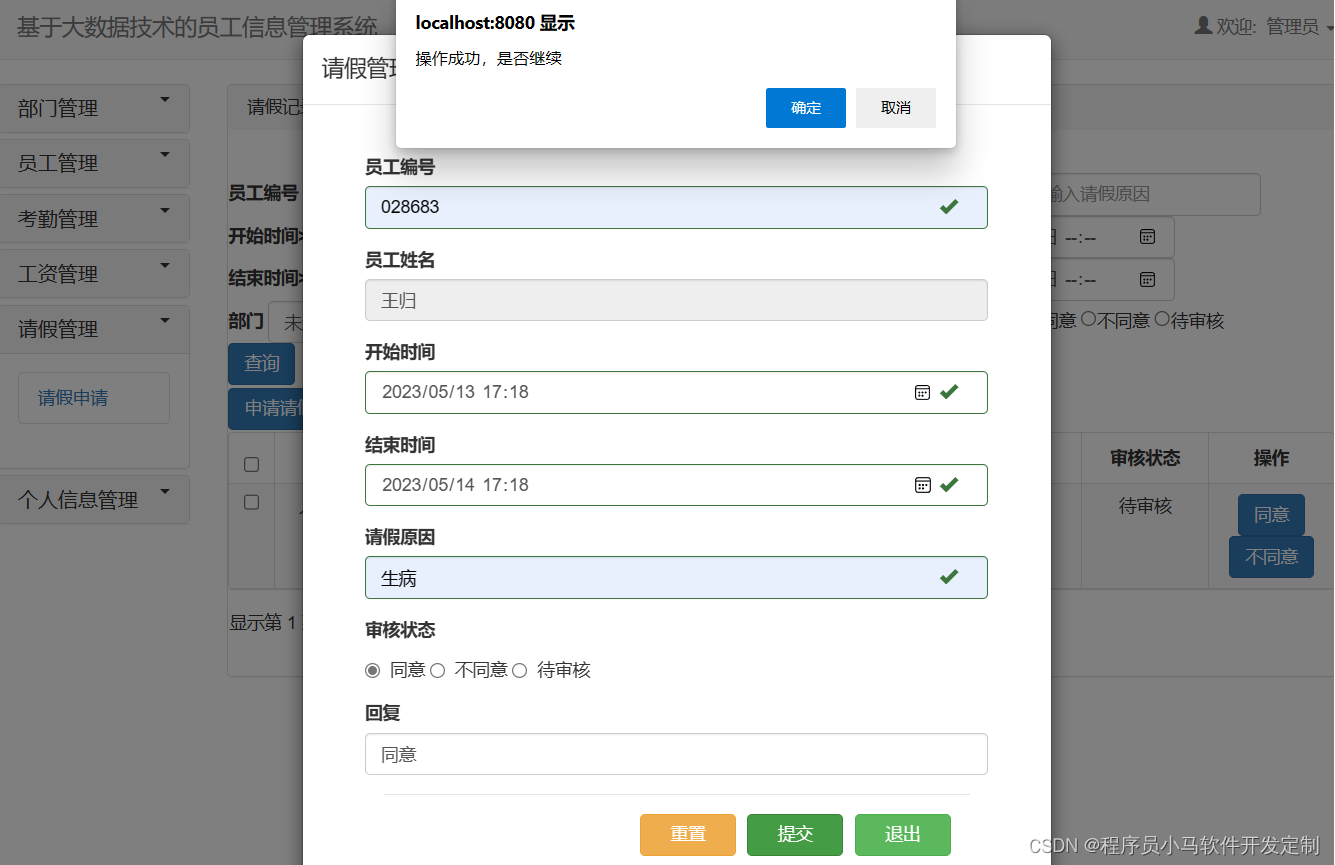This screenshot has width=1335, height=865.
Task: Reset the form with the 重置 button
Action: click(x=687, y=834)
